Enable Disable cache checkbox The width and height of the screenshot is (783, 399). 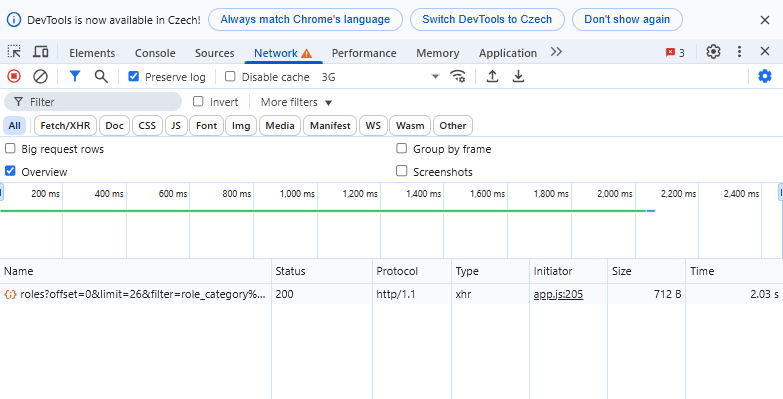pyautogui.click(x=230, y=76)
